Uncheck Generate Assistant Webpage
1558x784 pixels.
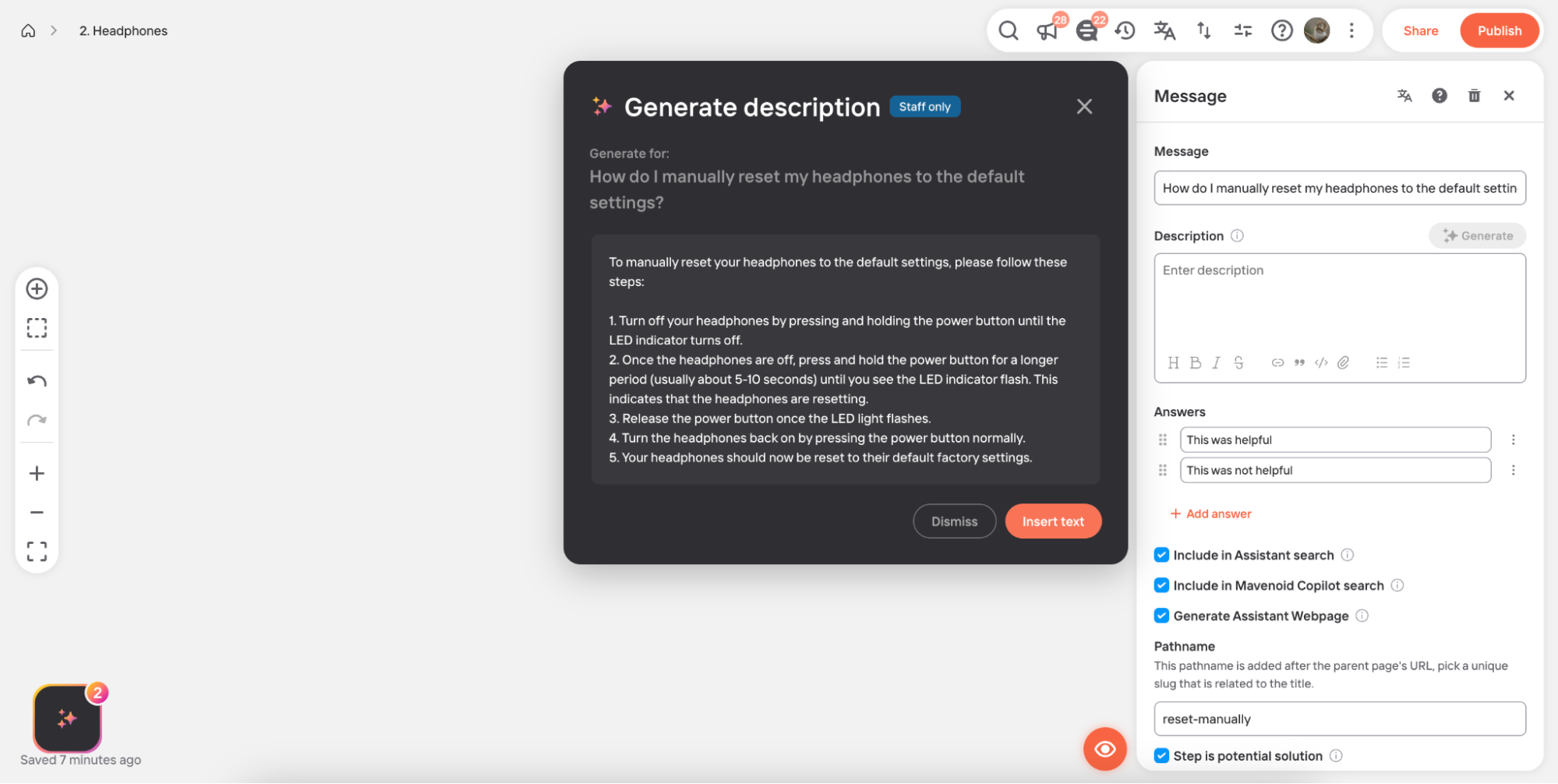tap(1161, 616)
